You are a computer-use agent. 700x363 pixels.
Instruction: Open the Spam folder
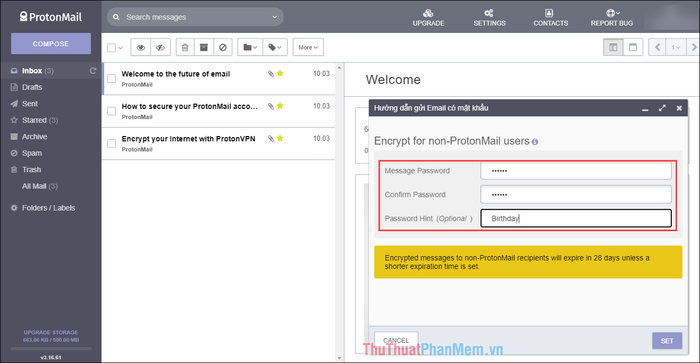32,153
